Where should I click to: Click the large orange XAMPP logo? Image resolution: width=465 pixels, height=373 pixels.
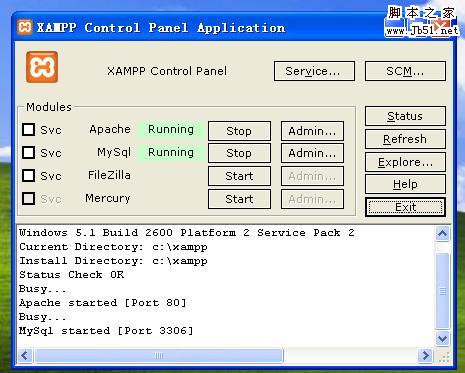tap(42, 67)
